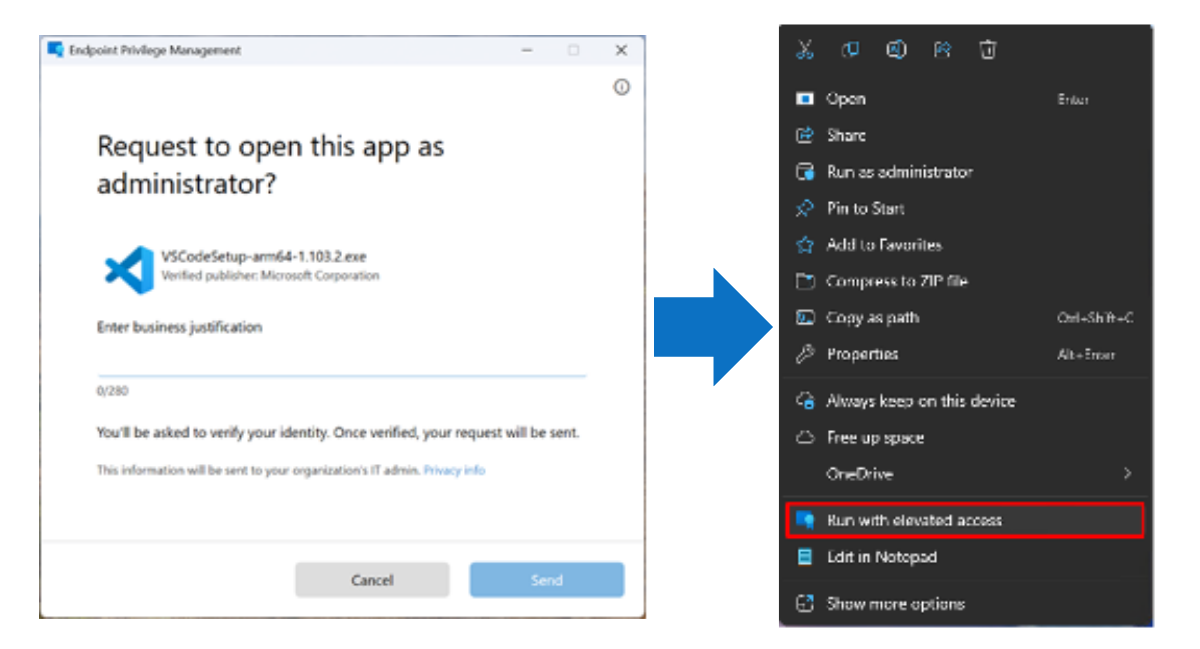Click Endpoint Privilege Management title icon

click(x=56, y=50)
